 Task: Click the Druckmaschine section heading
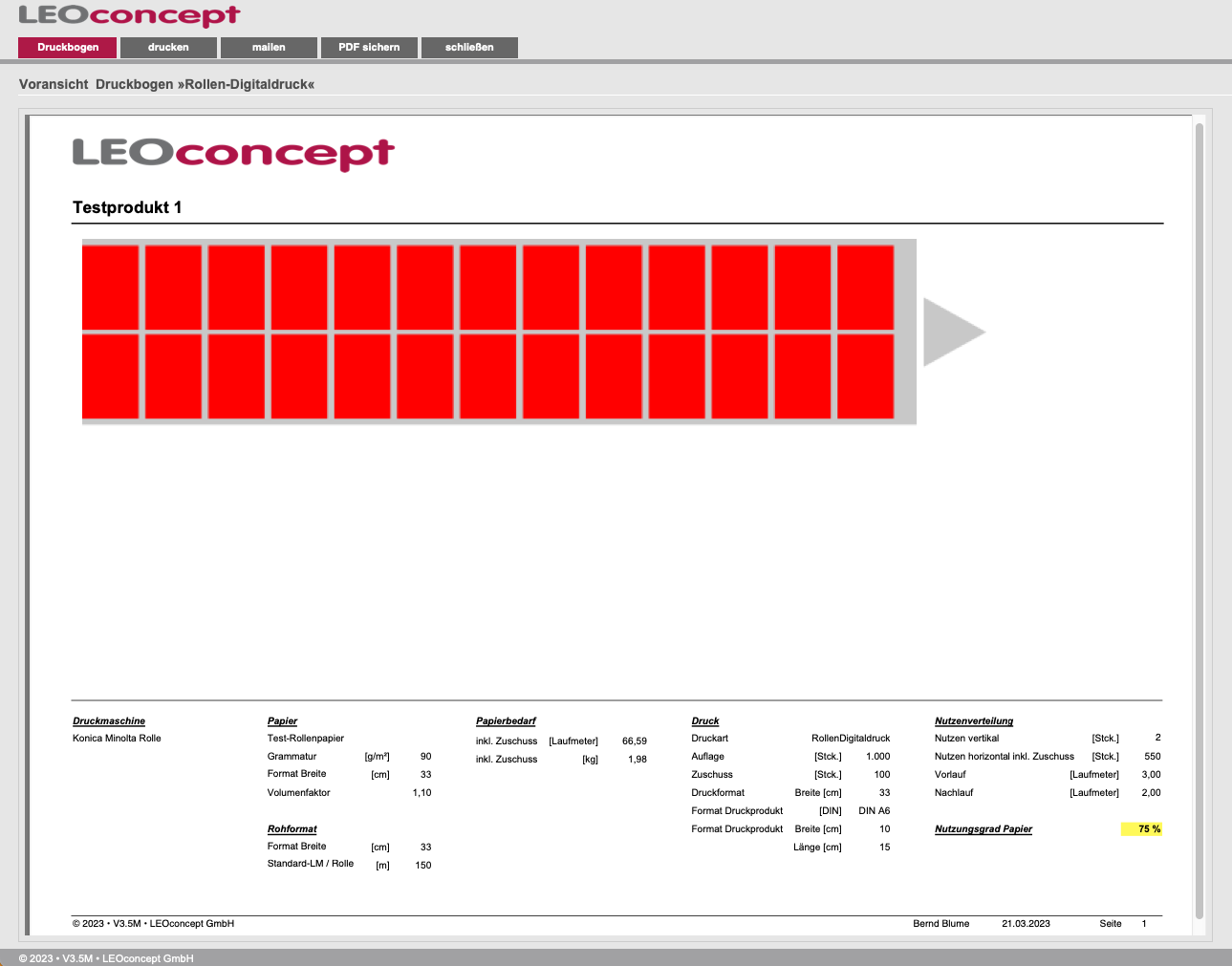(x=109, y=721)
